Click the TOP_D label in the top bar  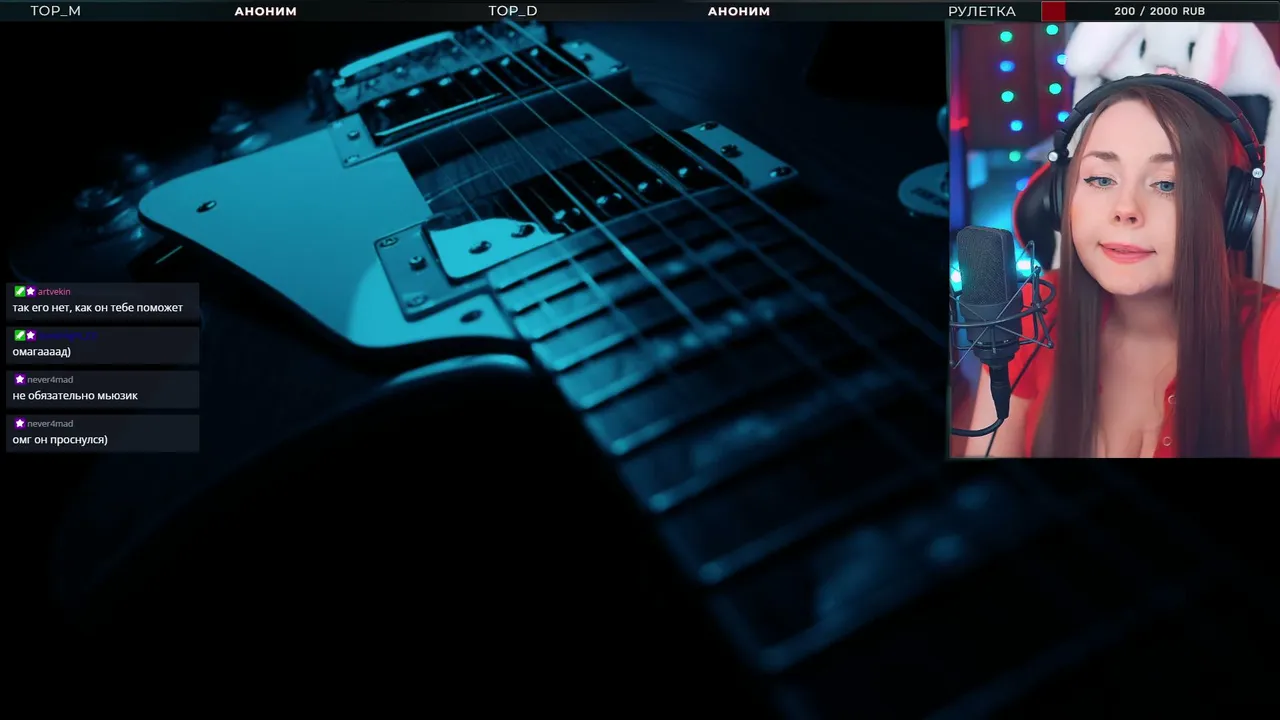coord(513,11)
